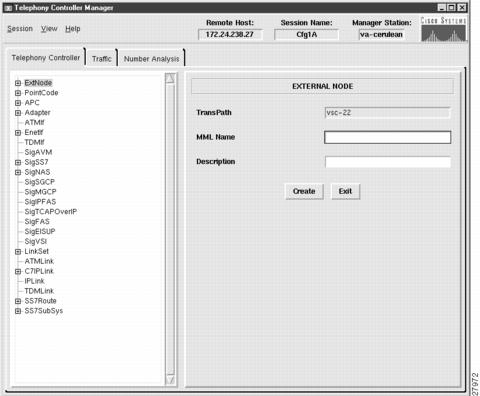Expand the Adapter tree node
Viewport: 480px width, 396px height.
[18, 113]
